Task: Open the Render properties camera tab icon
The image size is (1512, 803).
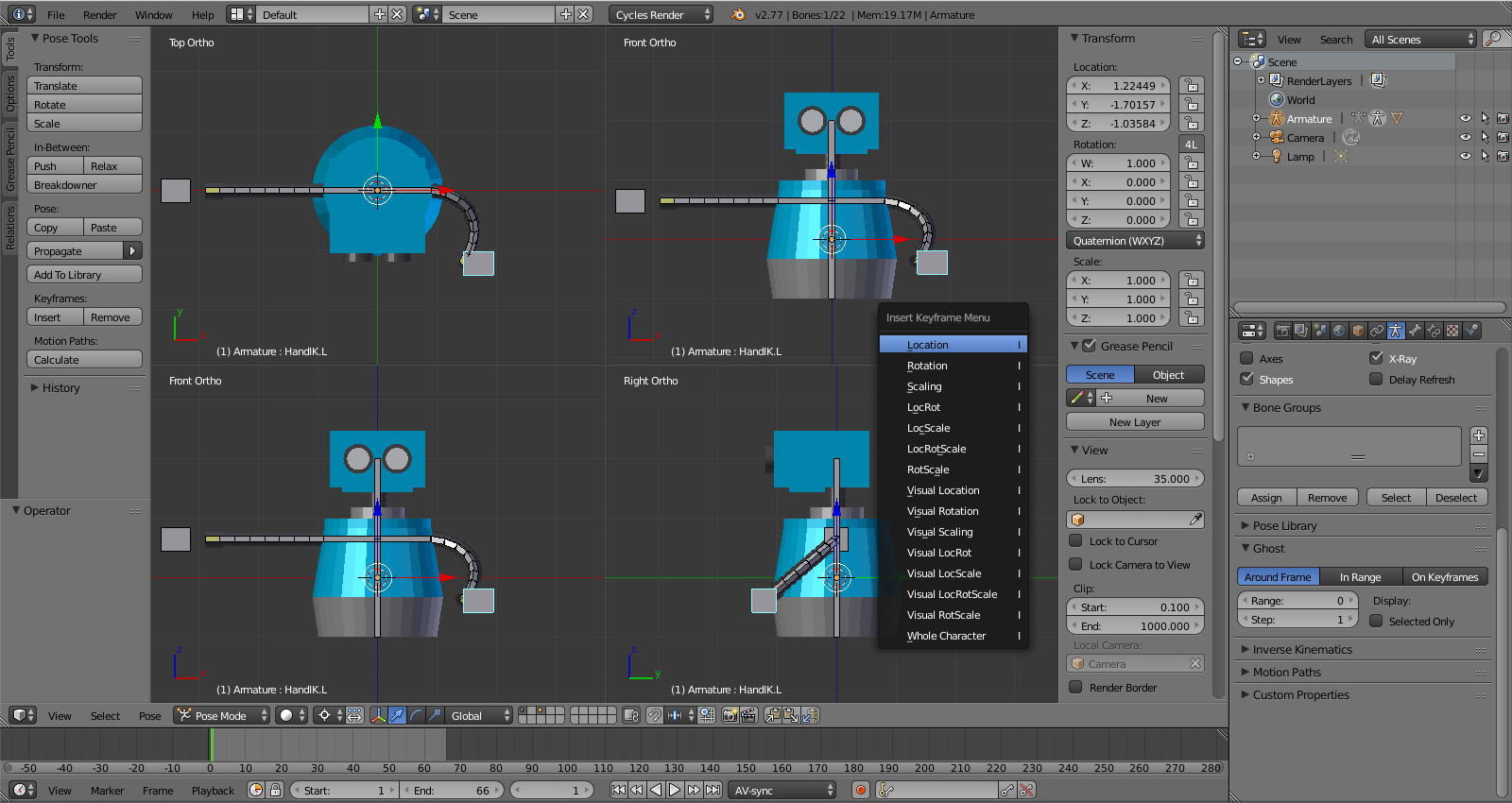Action: click(1282, 331)
